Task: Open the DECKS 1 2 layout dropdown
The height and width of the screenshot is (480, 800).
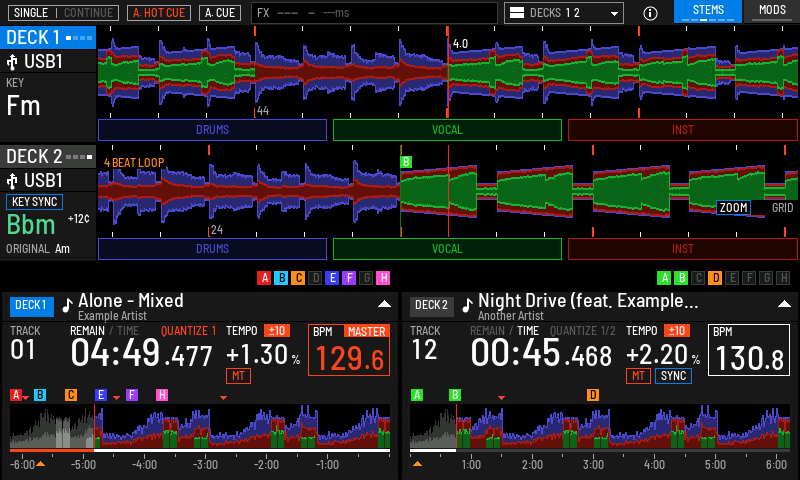Action: point(564,13)
